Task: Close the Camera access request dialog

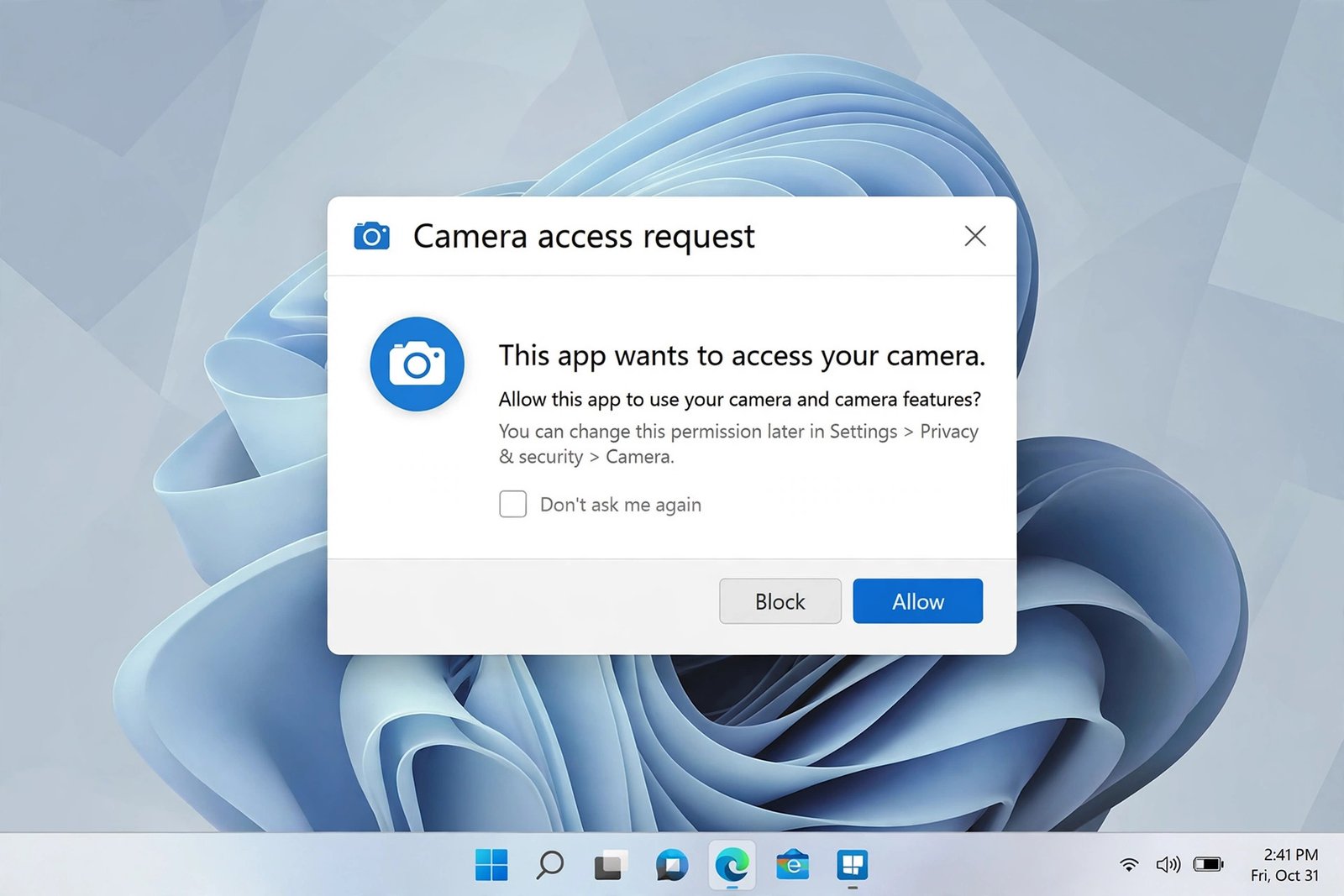Action: click(x=975, y=236)
